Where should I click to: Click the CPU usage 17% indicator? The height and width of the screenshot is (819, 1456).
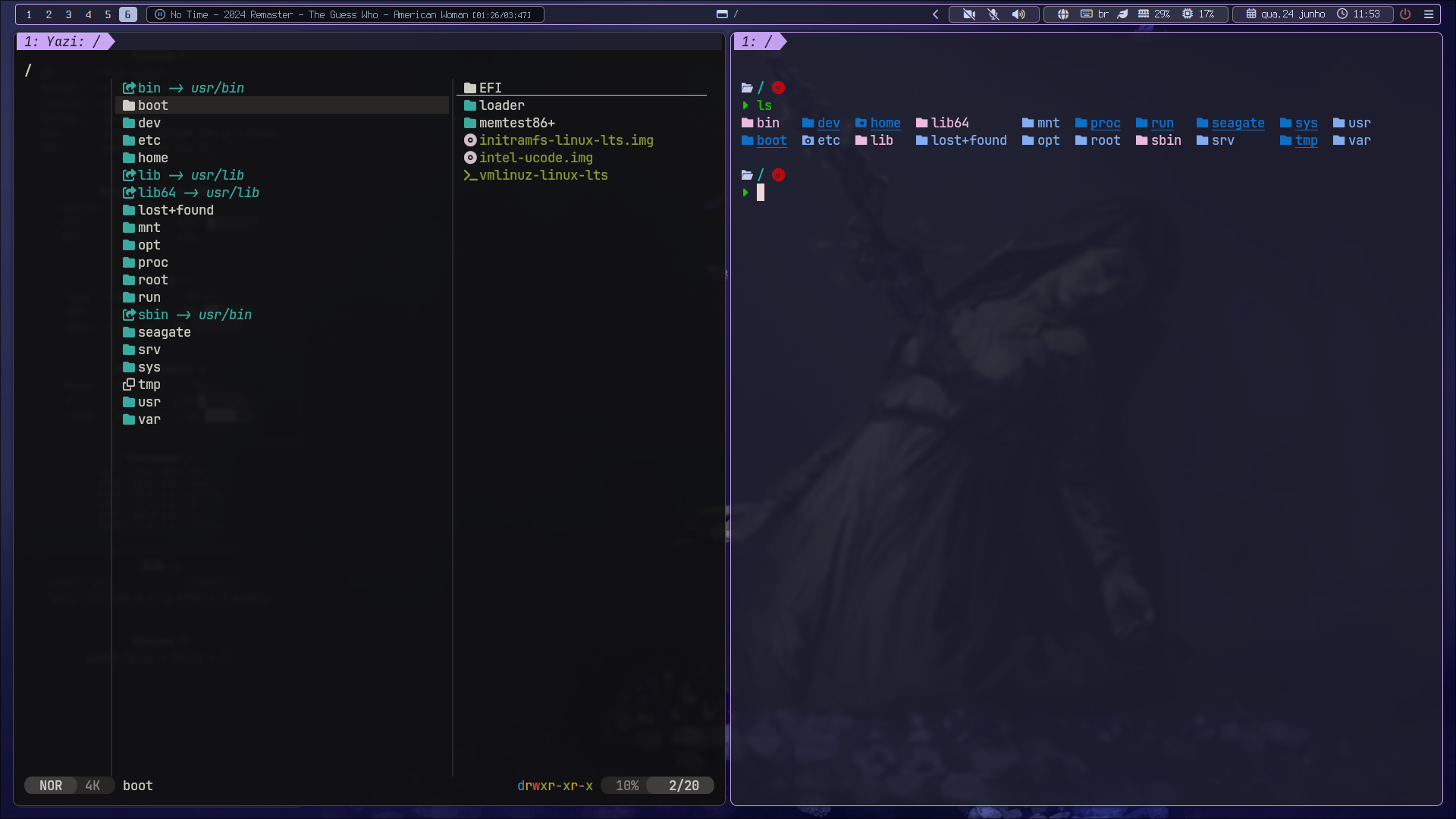(x=1198, y=14)
